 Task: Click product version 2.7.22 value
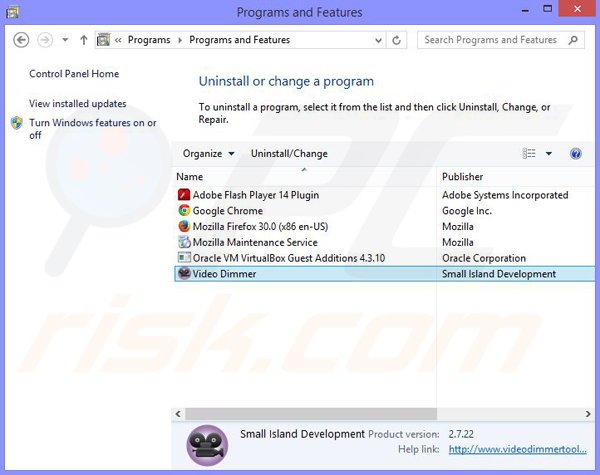[x=461, y=434]
